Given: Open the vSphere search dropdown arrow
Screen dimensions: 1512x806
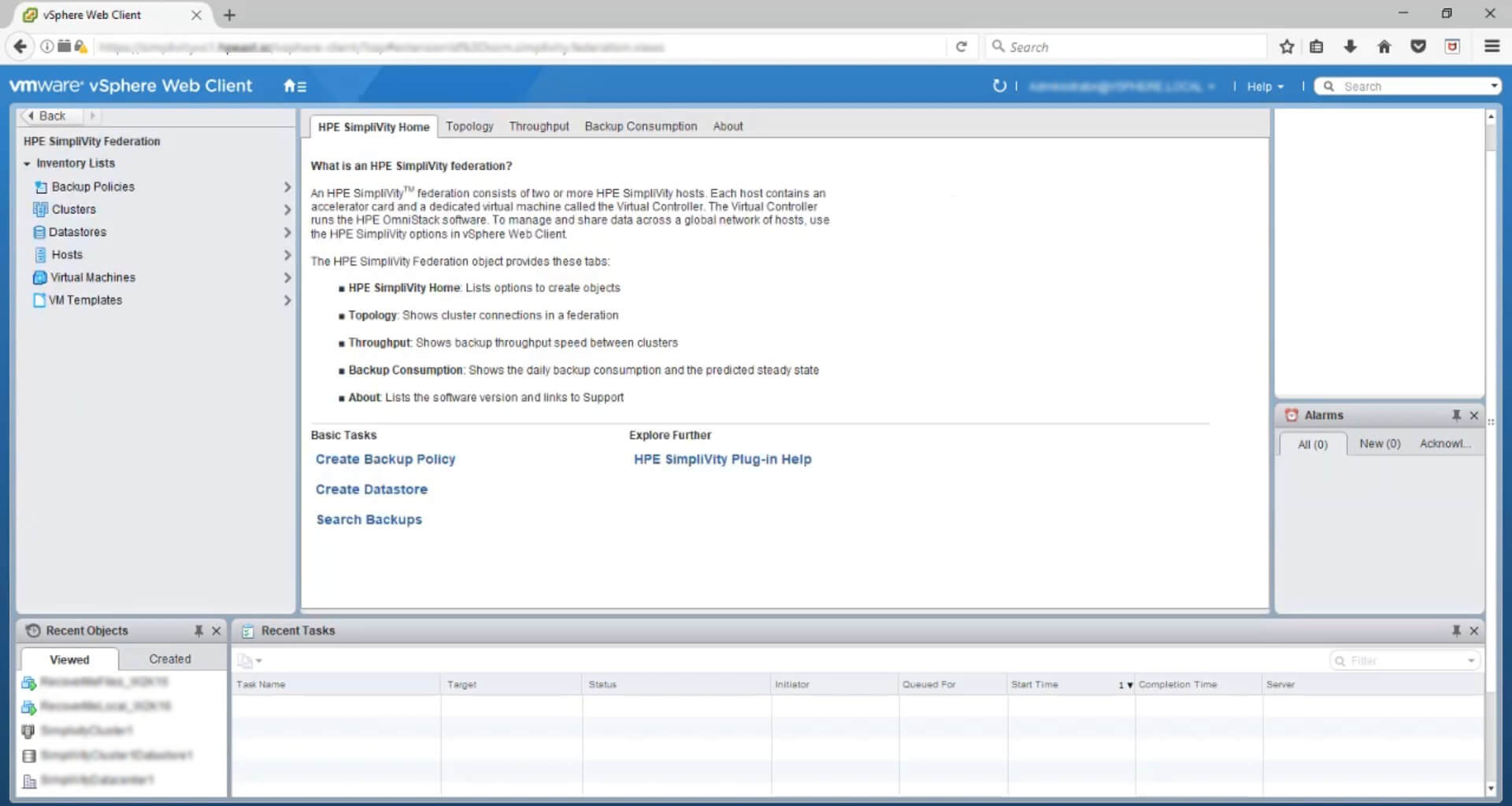Looking at the screenshot, I should tap(1493, 86).
